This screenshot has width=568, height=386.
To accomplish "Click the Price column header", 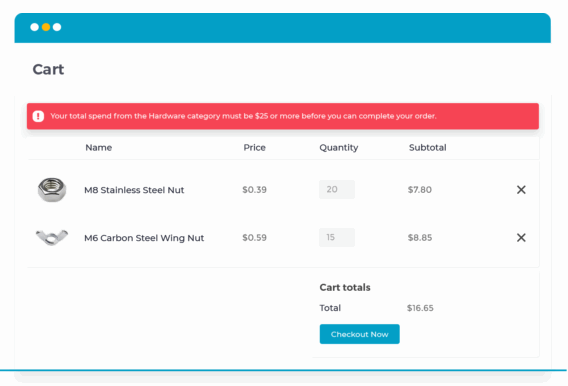I will (x=254, y=147).
